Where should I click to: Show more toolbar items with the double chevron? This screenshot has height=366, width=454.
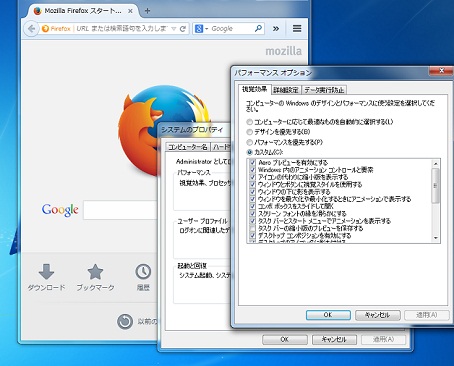tap(276, 29)
